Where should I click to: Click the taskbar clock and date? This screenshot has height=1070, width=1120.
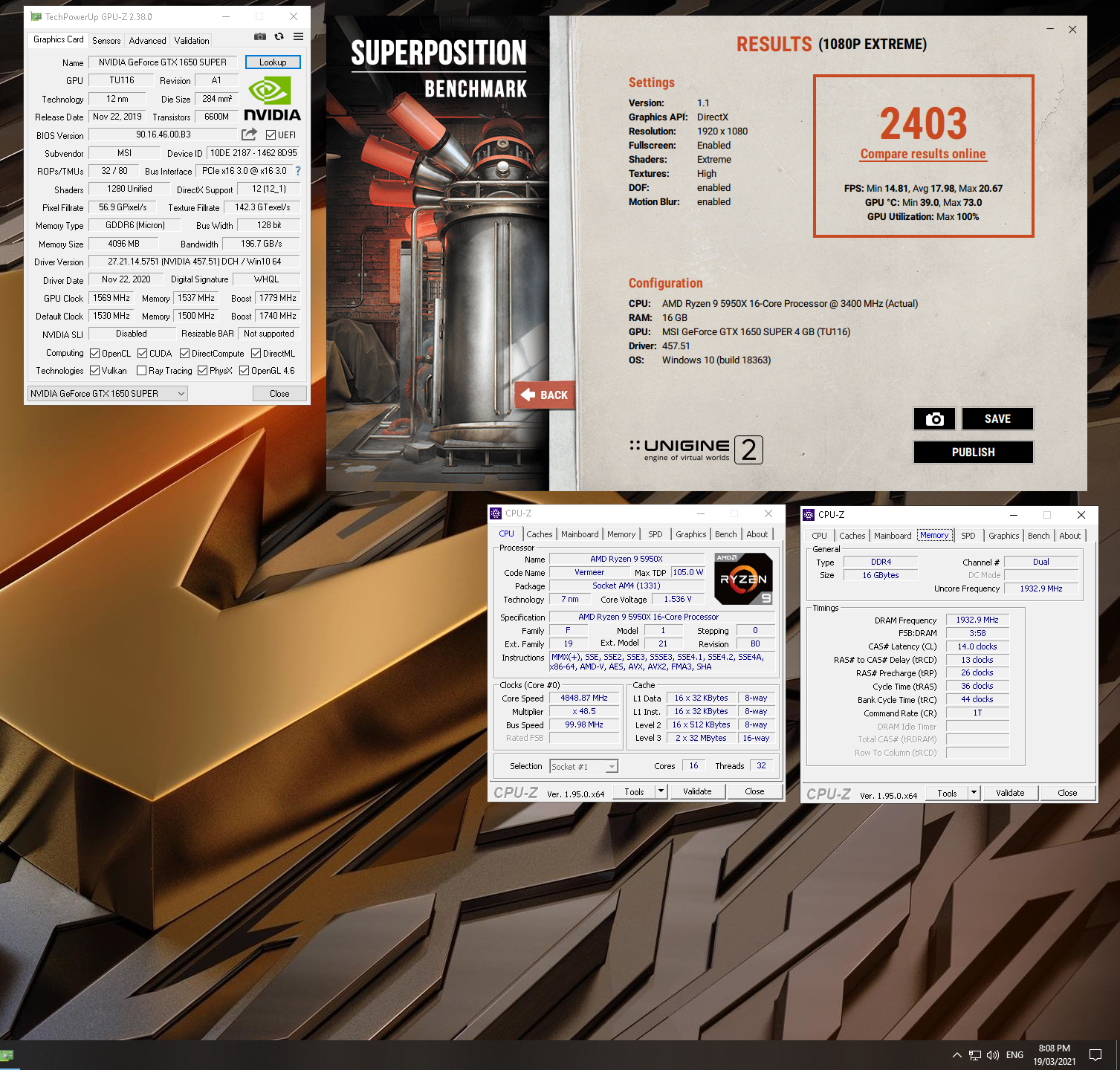1054,1055
